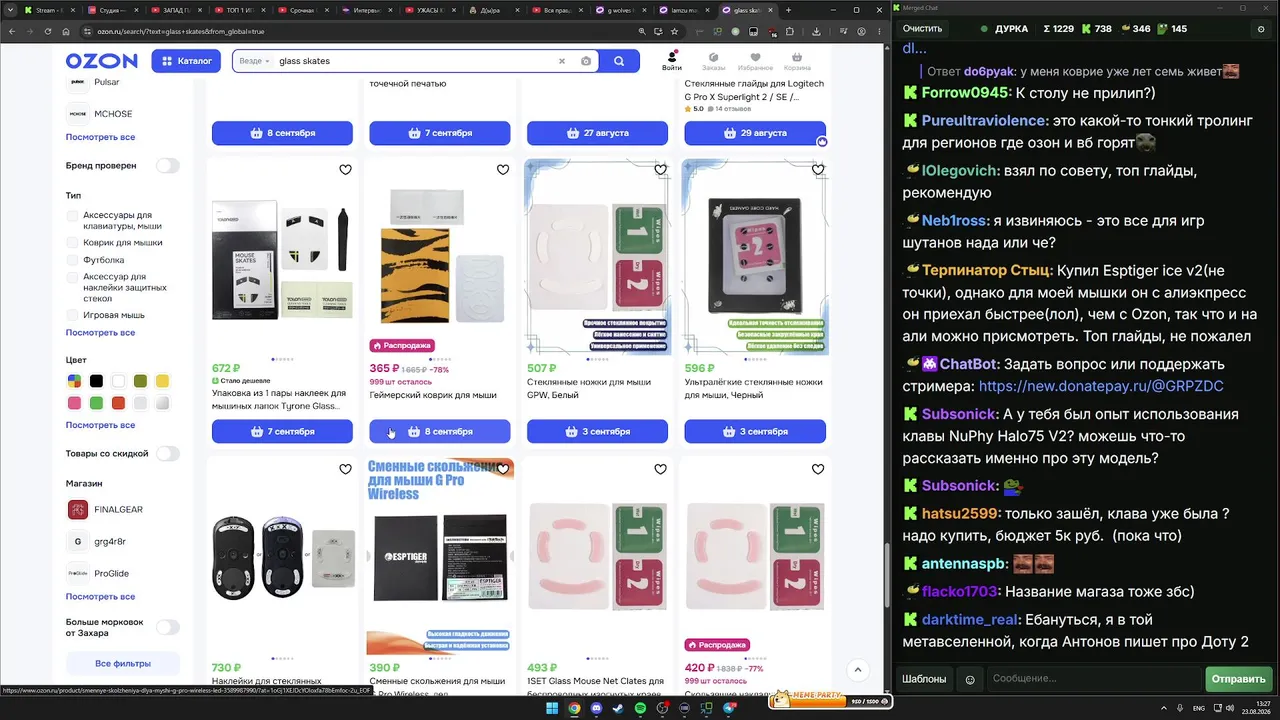Check Аксессуары для клавиатуры, мыши type filter

point(72,216)
